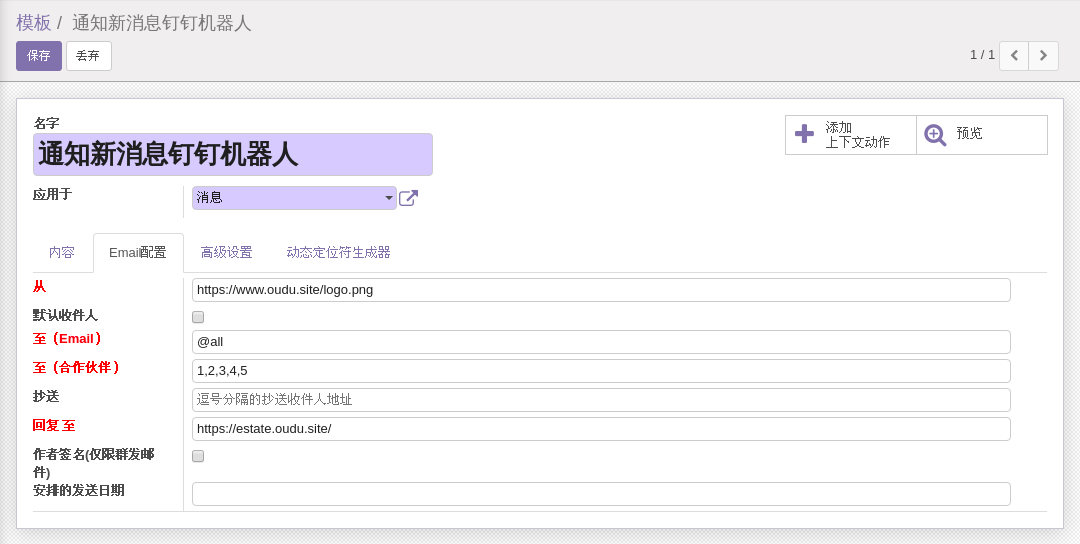Open external link icon beside 消息 dropdown
This screenshot has width=1080, height=544.
pos(408,198)
